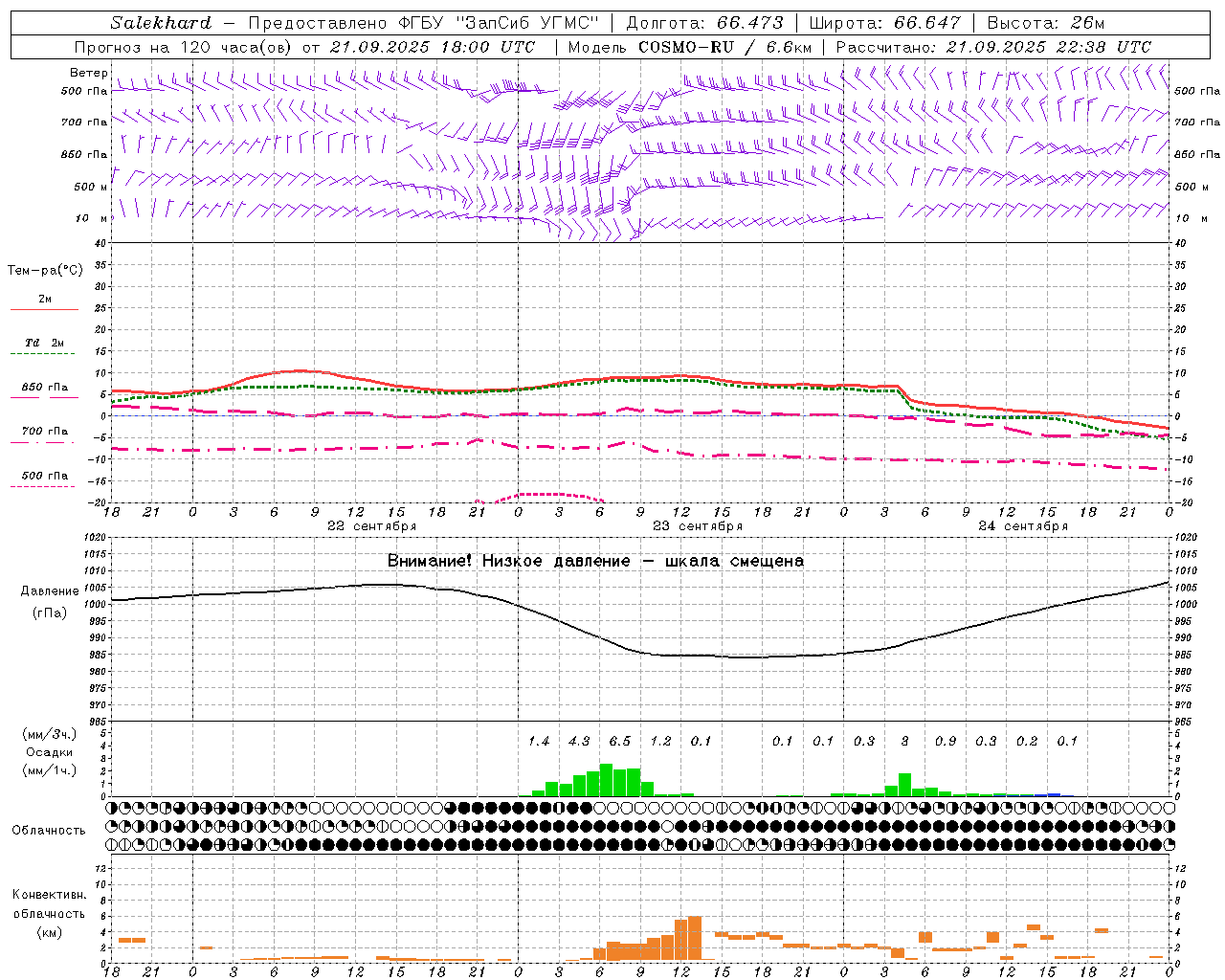Screen dimensions: 1225x980
Task: Click the Давление pressure axis title
Action: tap(50, 591)
